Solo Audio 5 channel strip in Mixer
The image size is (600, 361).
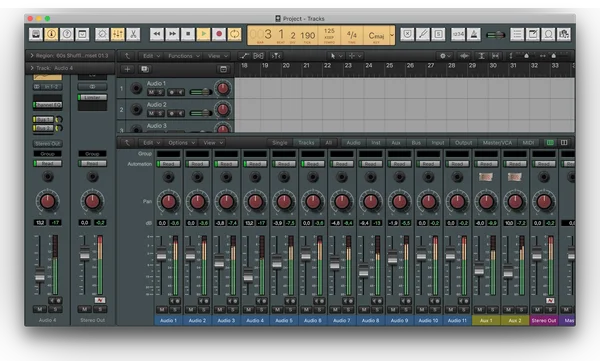coord(290,310)
